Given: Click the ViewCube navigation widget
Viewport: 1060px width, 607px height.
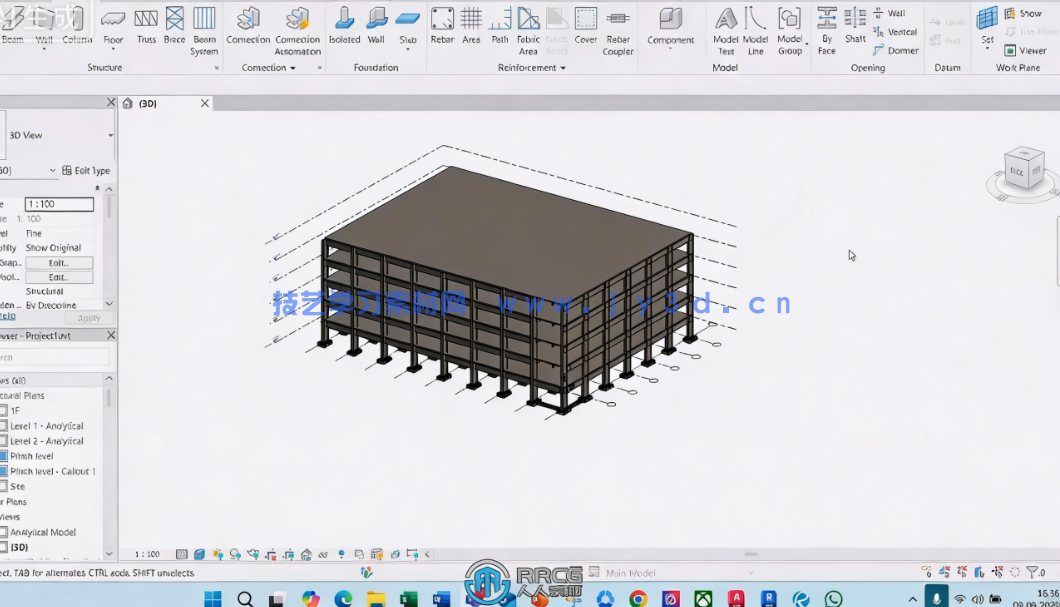Looking at the screenshot, I should point(1023,171).
